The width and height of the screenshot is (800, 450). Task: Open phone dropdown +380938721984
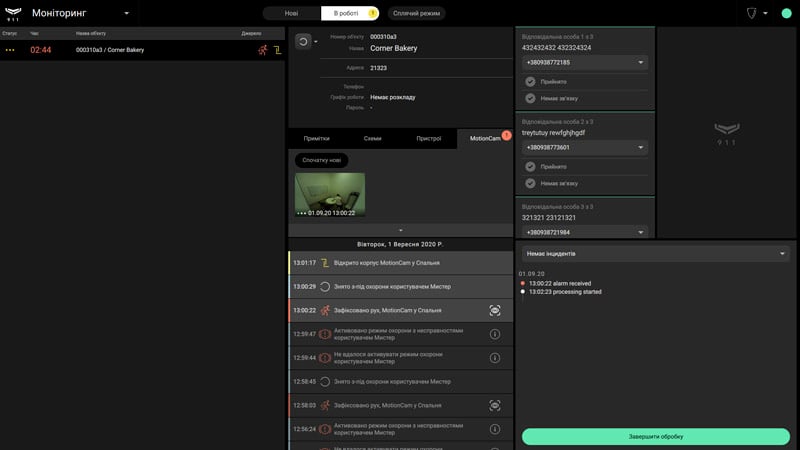[x=585, y=232]
